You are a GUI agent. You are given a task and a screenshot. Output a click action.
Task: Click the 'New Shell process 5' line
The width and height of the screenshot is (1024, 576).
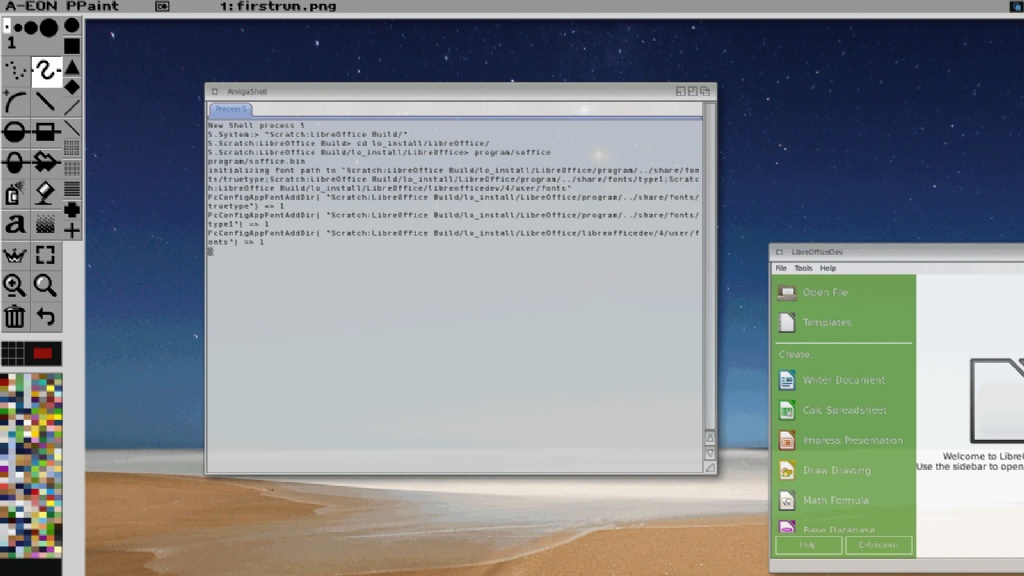[x=256, y=125]
